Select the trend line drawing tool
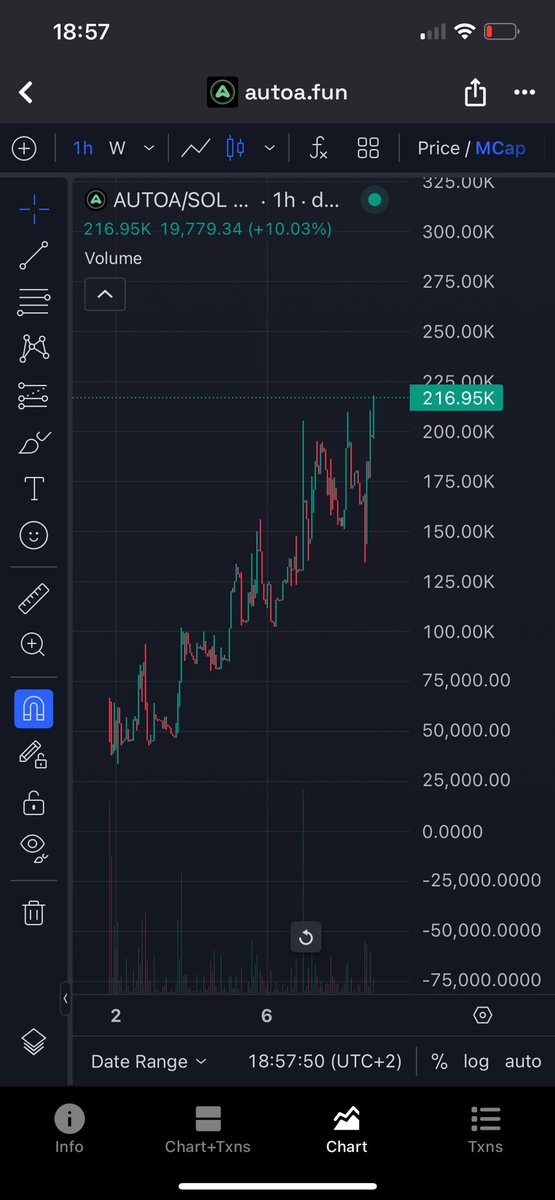Image resolution: width=555 pixels, height=1200 pixels. (34, 254)
